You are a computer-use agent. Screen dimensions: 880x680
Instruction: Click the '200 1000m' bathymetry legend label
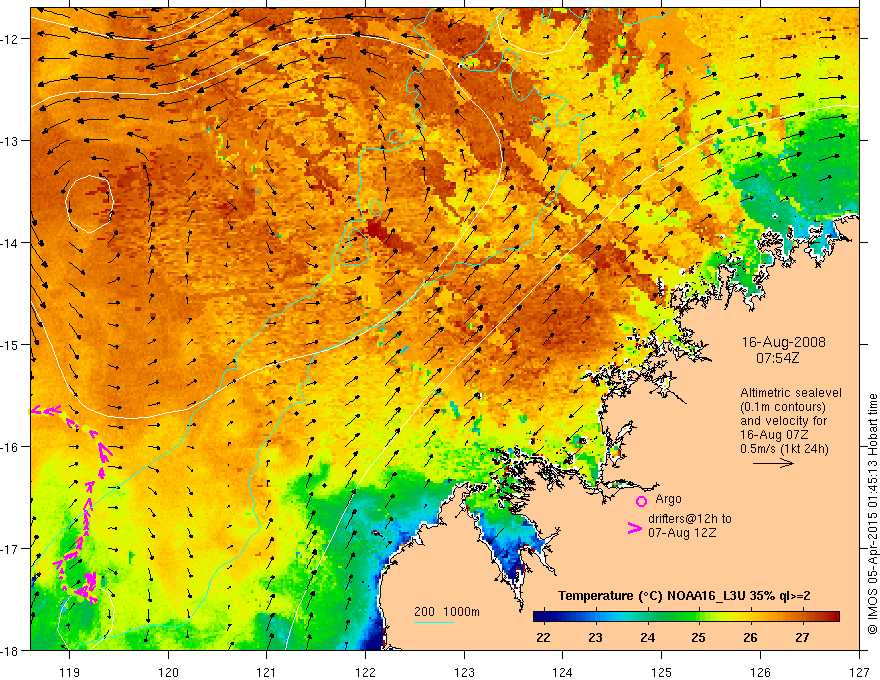(447, 612)
